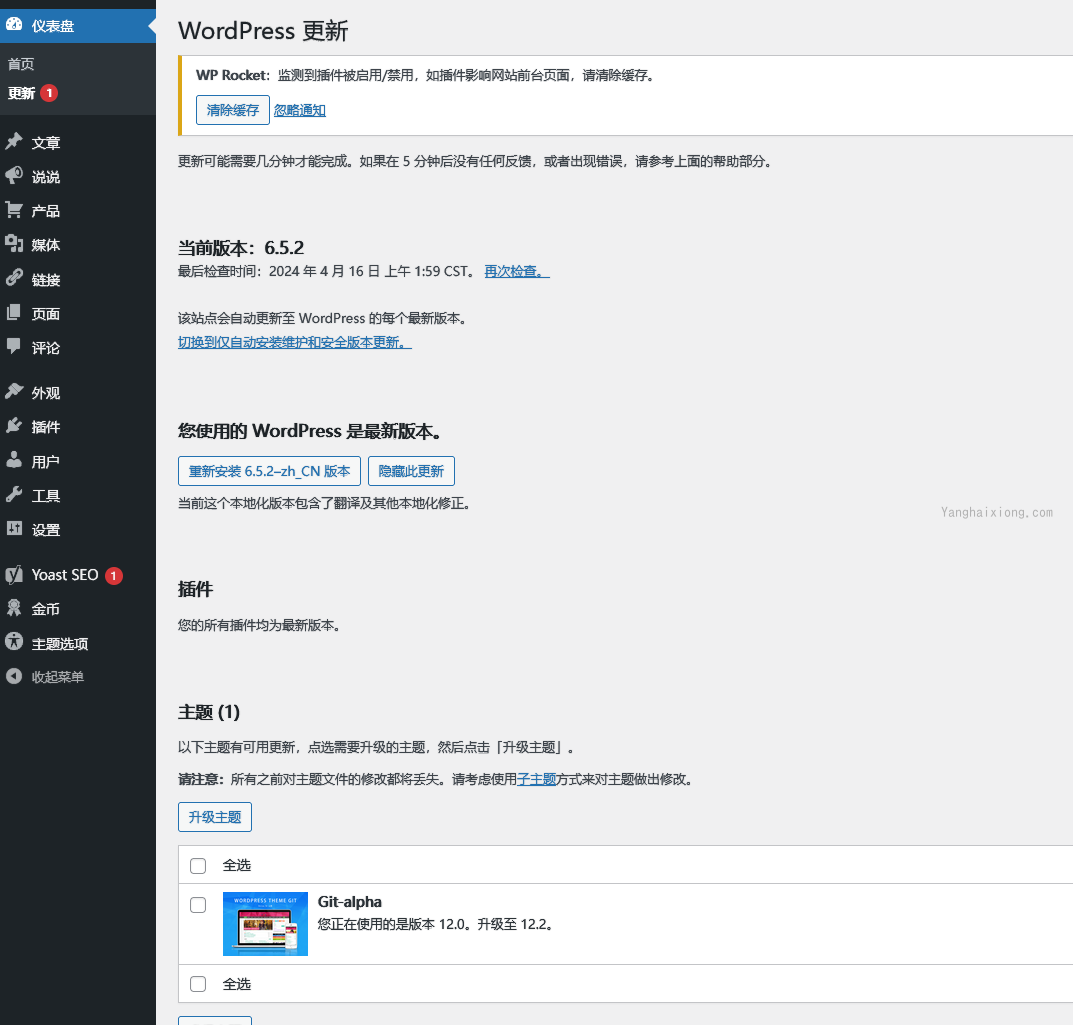
Task: Click the red update count badge
Action: click(x=49, y=93)
